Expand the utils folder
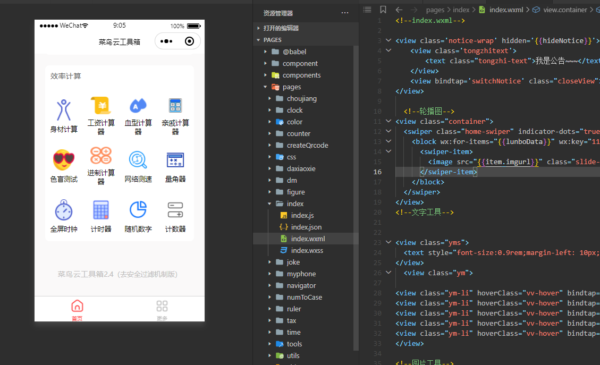The height and width of the screenshot is (365, 600). pos(270,355)
